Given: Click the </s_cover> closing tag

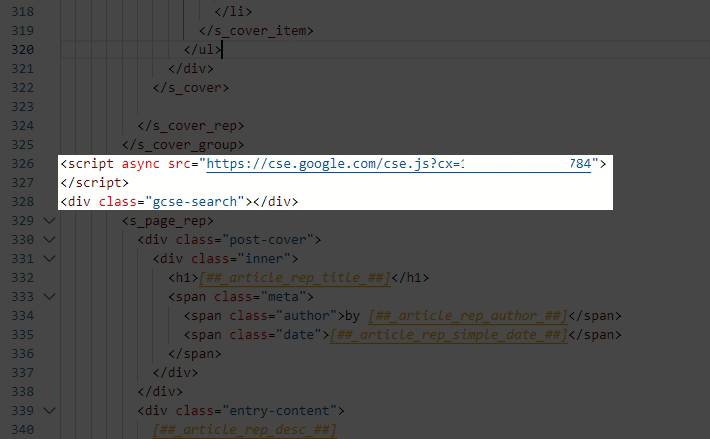Looking at the screenshot, I should 191,88.
